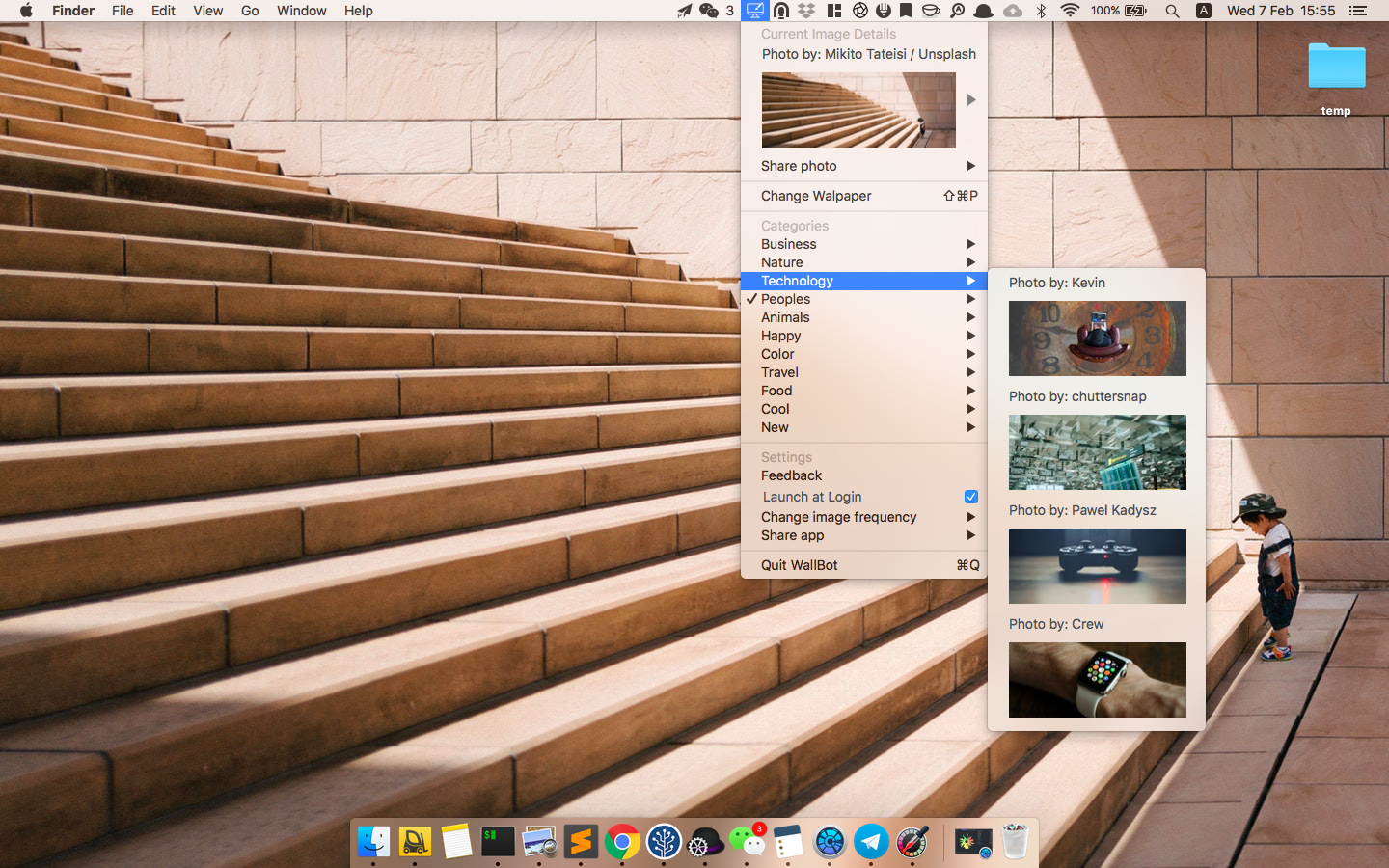Open the Trash in the Dock
Image resolution: width=1389 pixels, height=868 pixels.
pos(1015,842)
